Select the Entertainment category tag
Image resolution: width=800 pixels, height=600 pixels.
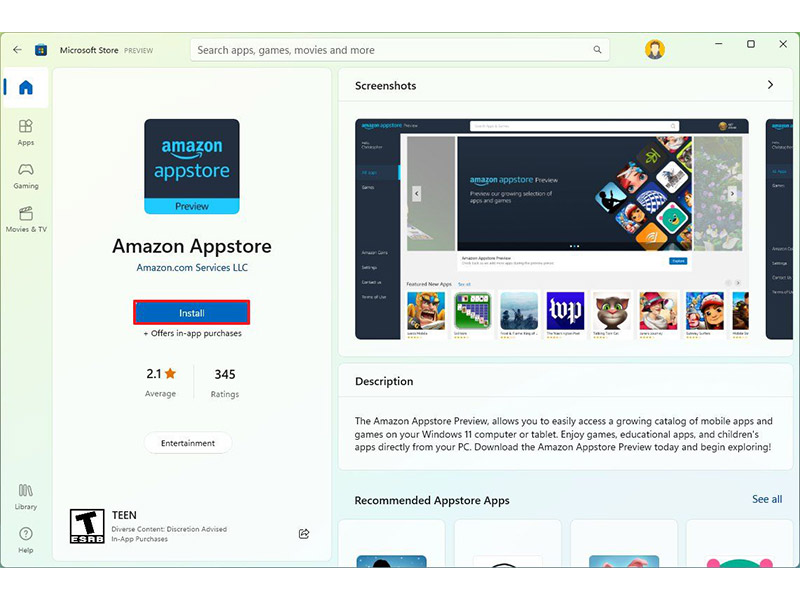coord(188,443)
